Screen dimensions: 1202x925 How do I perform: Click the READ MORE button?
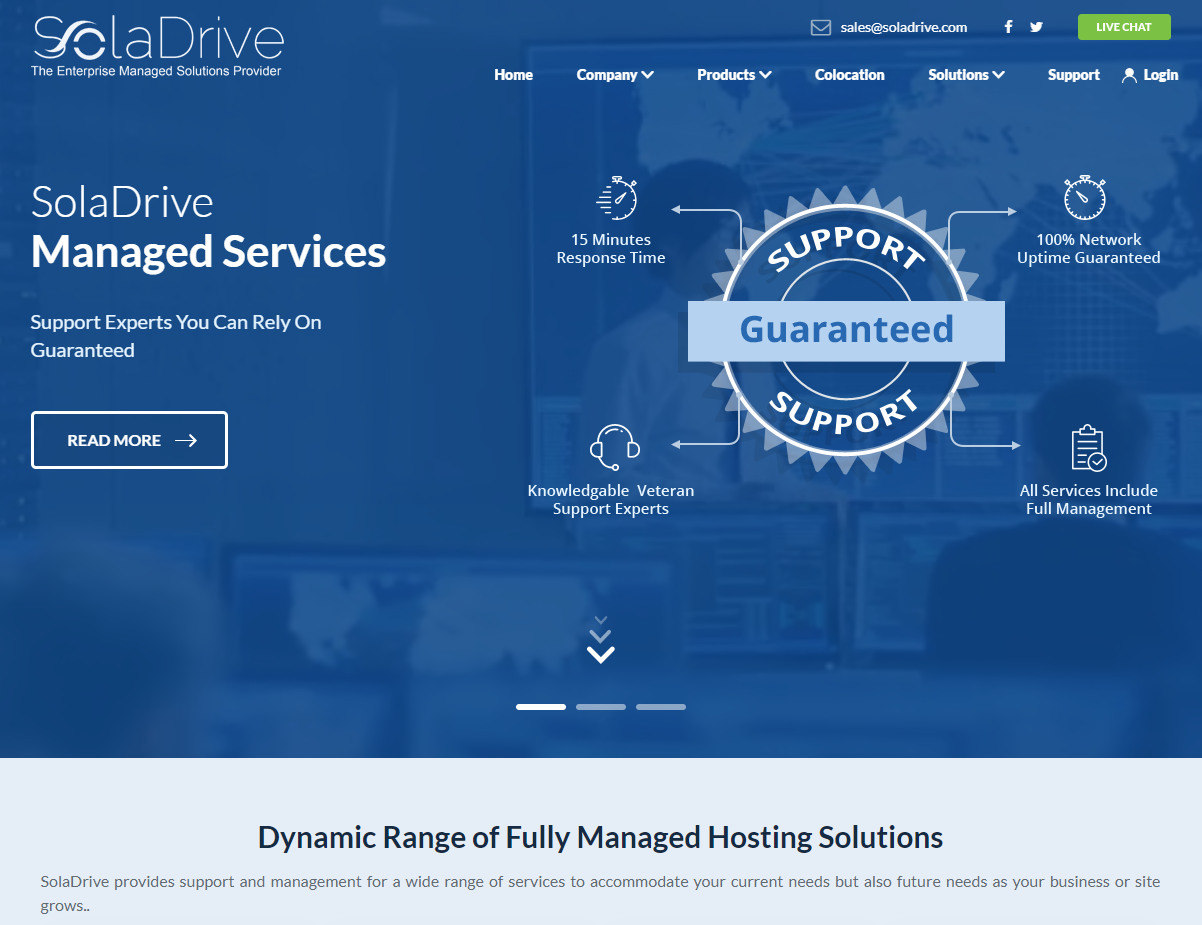[x=129, y=440]
